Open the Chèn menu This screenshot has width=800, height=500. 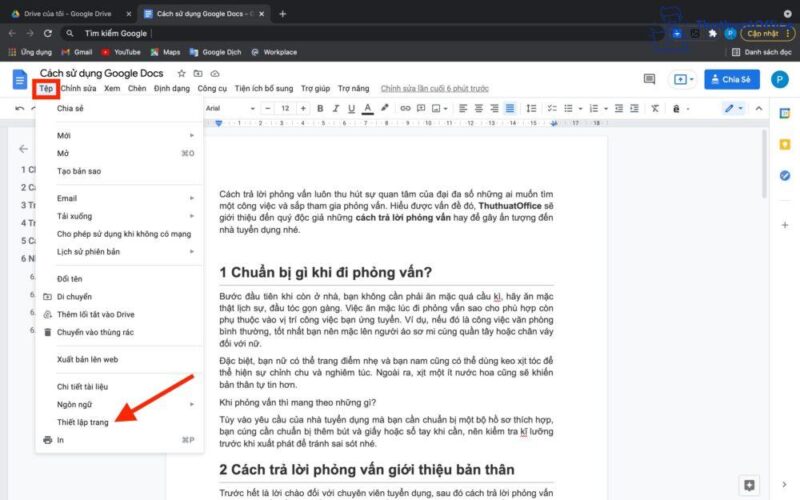click(x=137, y=88)
